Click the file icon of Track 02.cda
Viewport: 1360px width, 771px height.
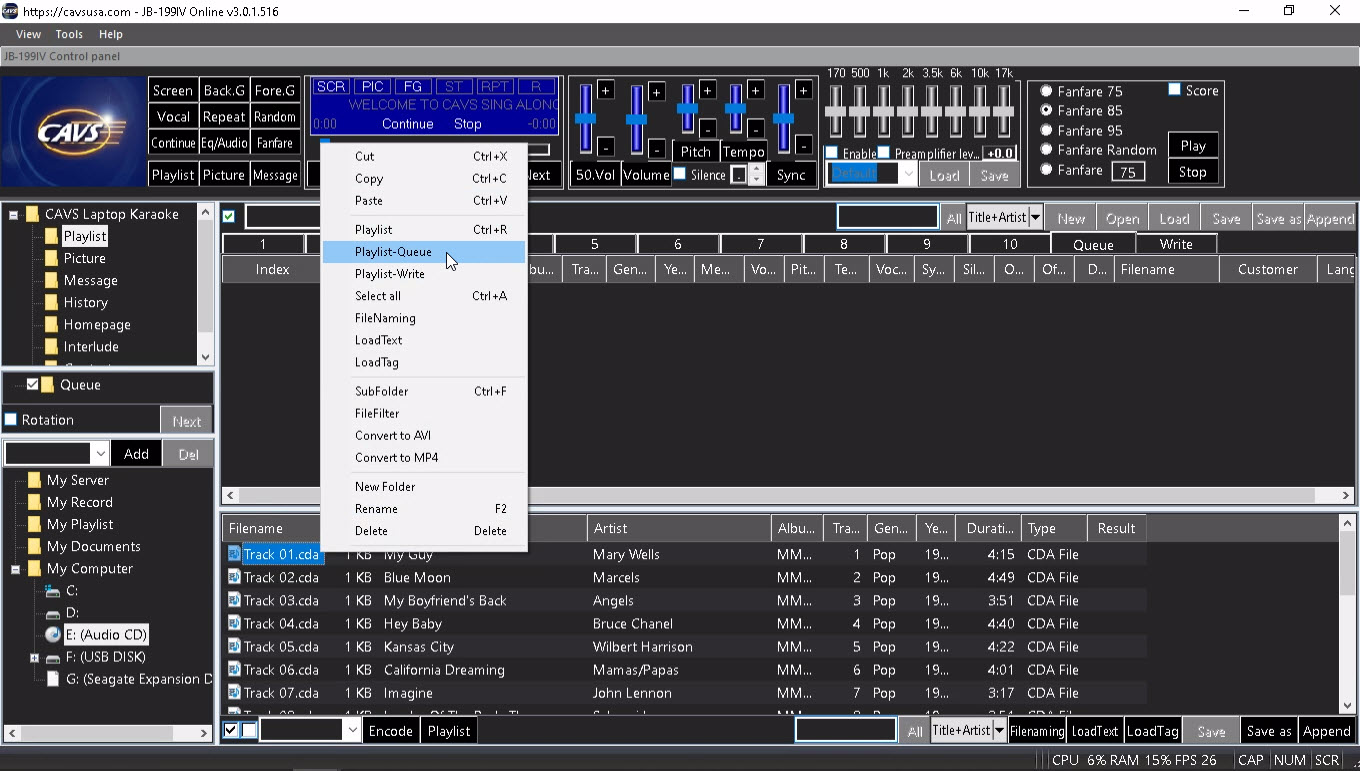tap(234, 577)
